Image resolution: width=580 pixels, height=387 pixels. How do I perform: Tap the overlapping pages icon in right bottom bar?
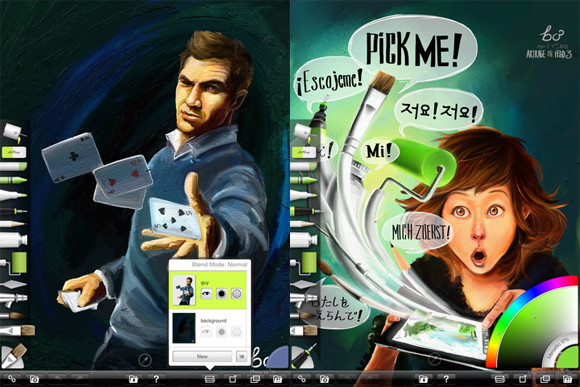click(545, 379)
